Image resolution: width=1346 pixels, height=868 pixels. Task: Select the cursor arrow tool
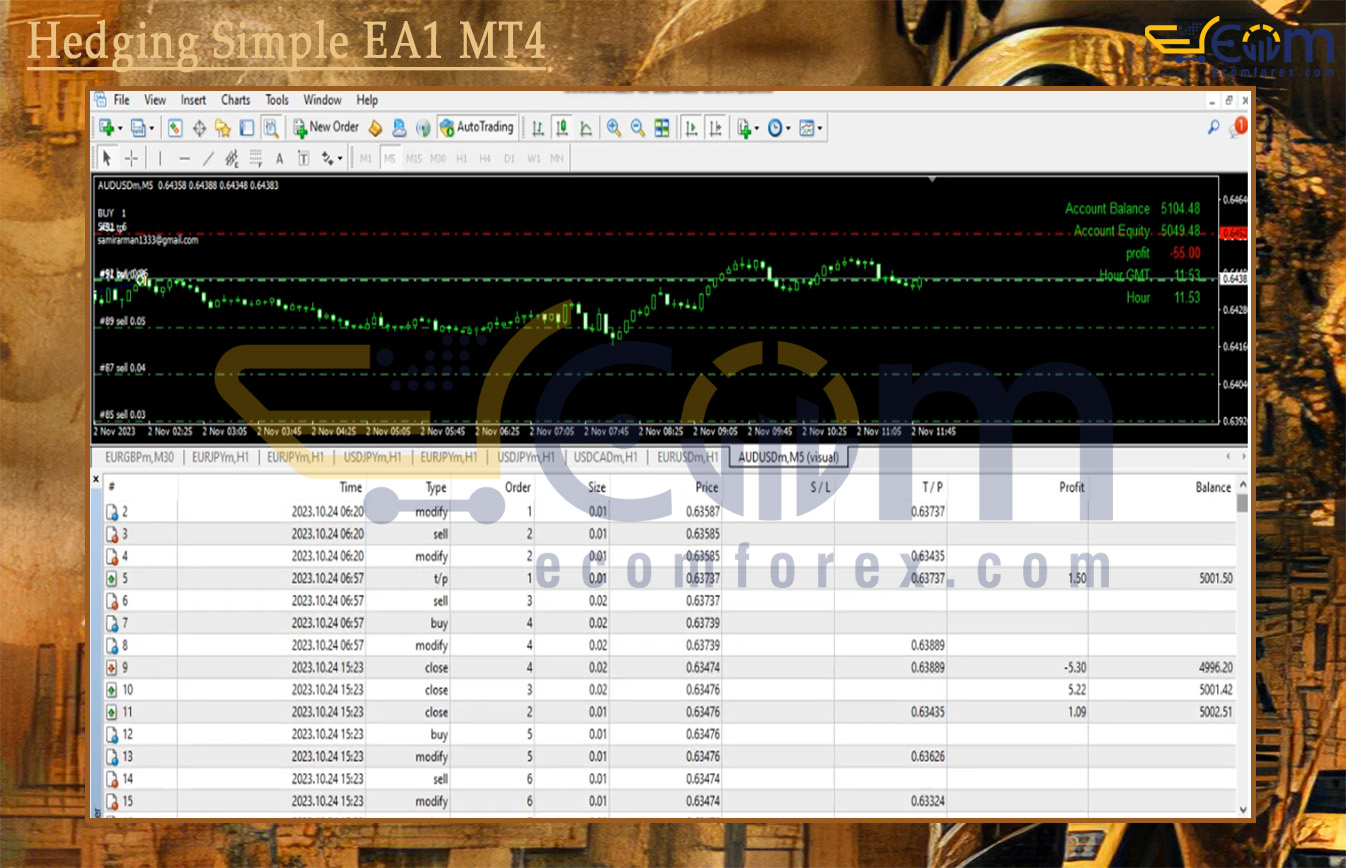coord(107,158)
